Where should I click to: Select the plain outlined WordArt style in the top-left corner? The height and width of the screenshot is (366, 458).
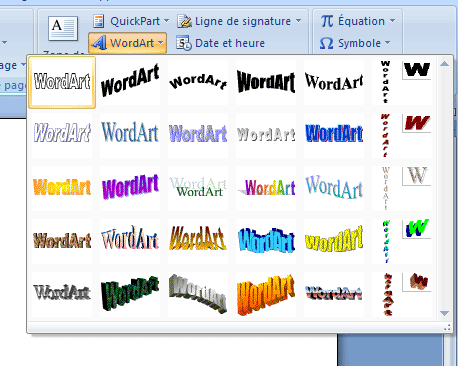click(x=62, y=82)
